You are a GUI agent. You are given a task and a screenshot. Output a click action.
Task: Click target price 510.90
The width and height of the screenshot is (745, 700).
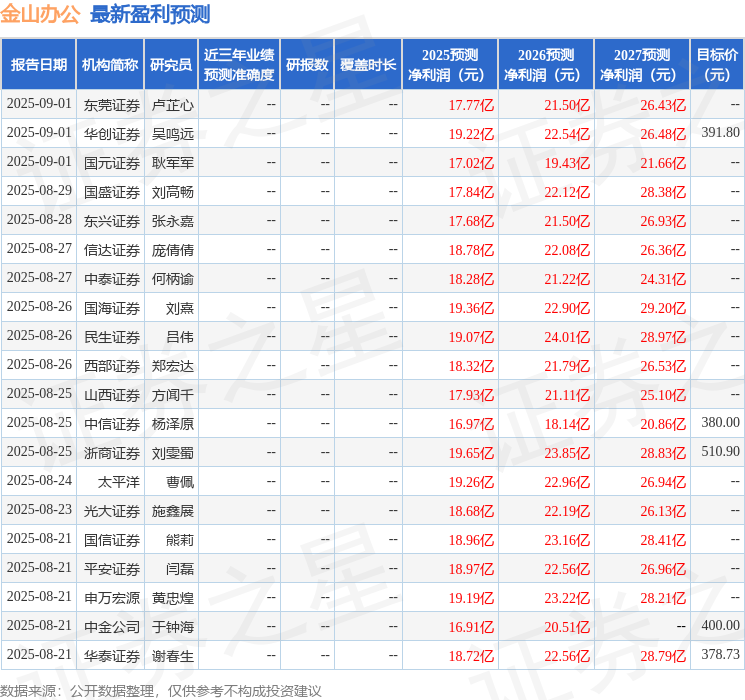720,451
